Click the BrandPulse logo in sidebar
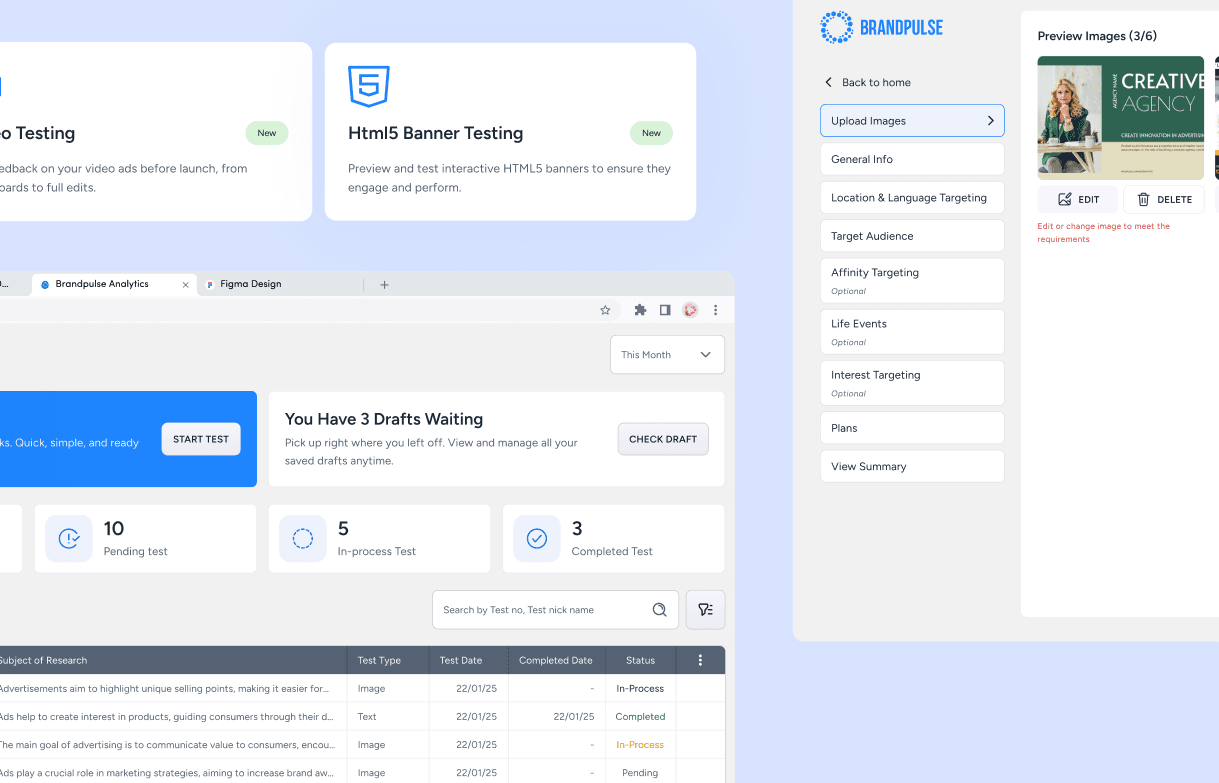The image size is (1219, 783). pyautogui.click(x=881, y=28)
